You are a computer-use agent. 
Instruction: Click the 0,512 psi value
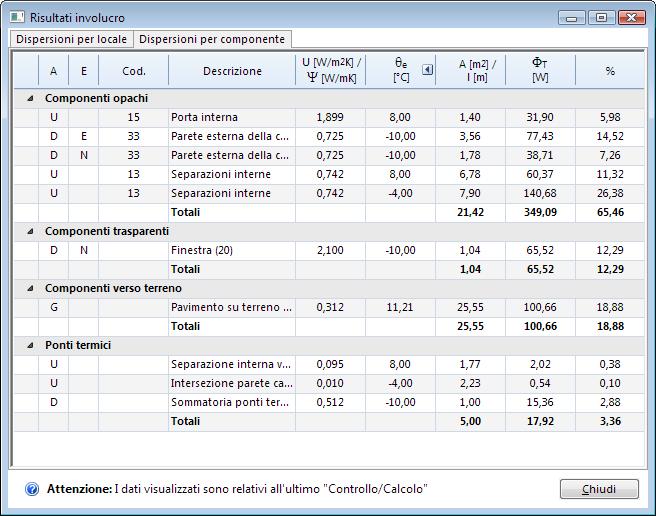tap(330, 402)
